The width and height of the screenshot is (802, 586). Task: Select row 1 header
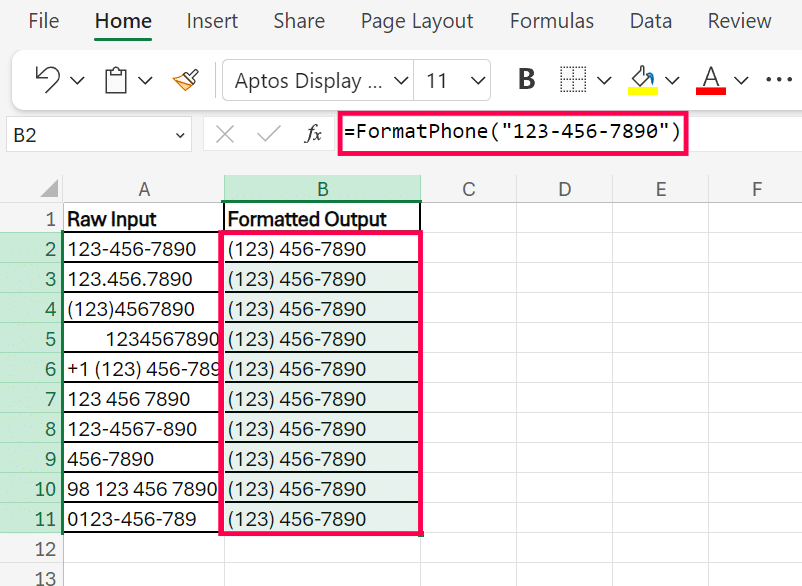(x=31, y=219)
